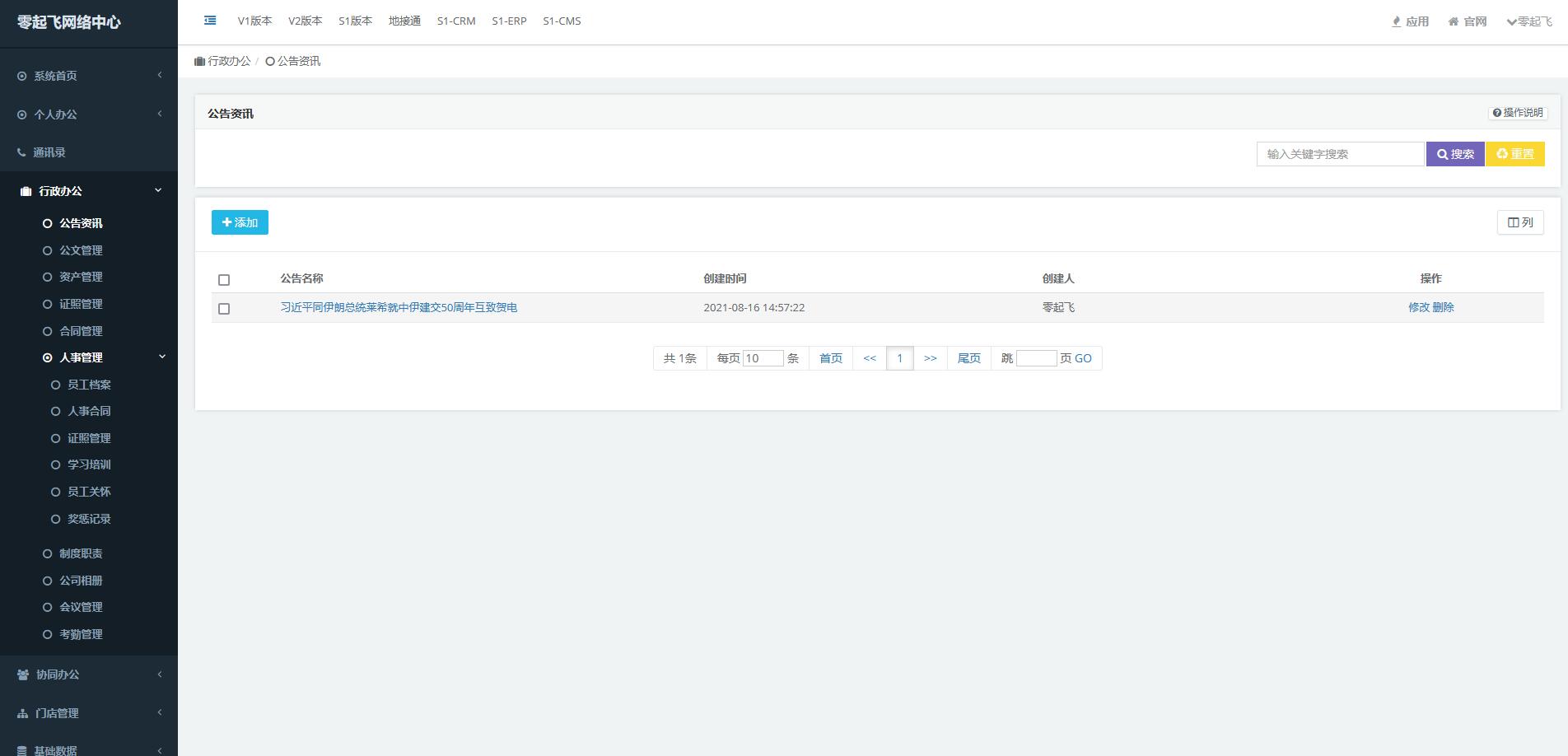
Task: Open the 零起飞 user dropdown
Action: [1529, 21]
